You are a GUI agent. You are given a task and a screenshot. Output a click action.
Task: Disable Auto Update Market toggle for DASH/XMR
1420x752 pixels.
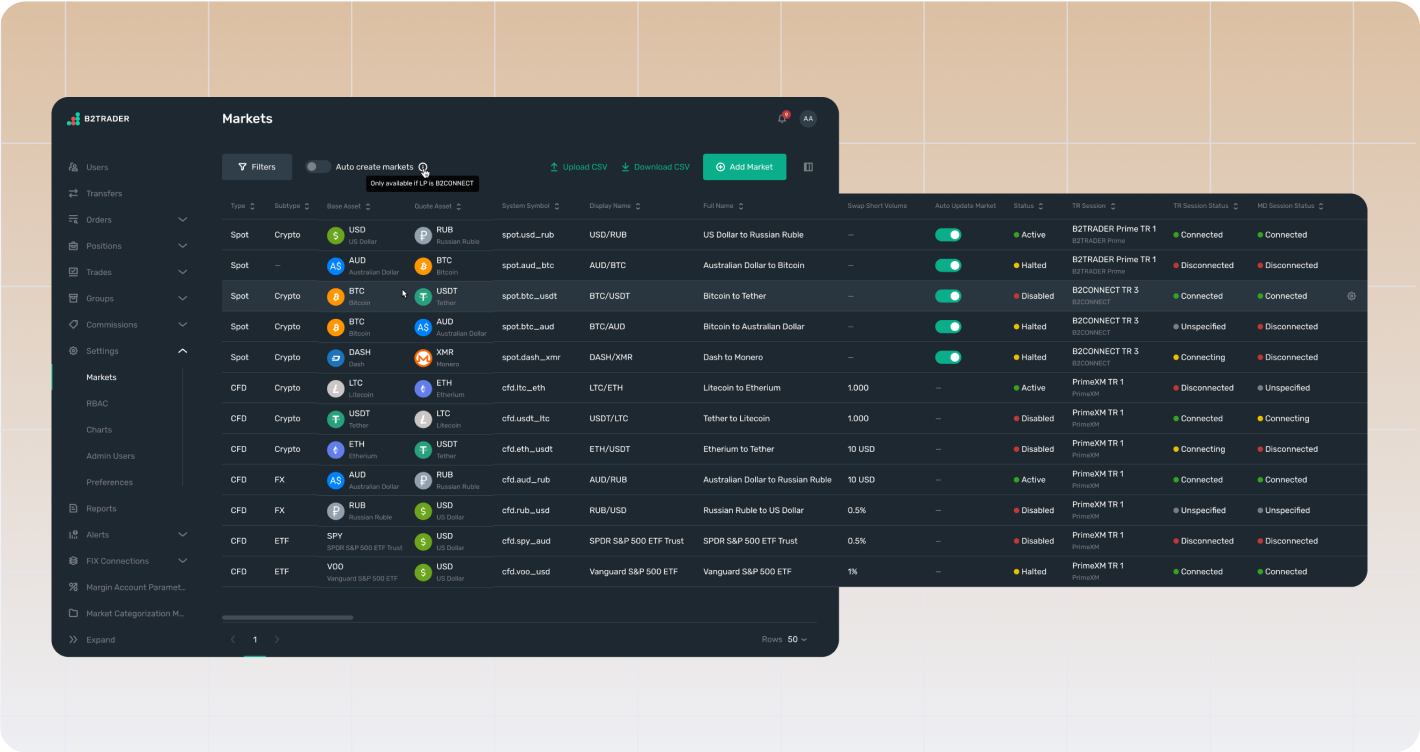(x=947, y=357)
